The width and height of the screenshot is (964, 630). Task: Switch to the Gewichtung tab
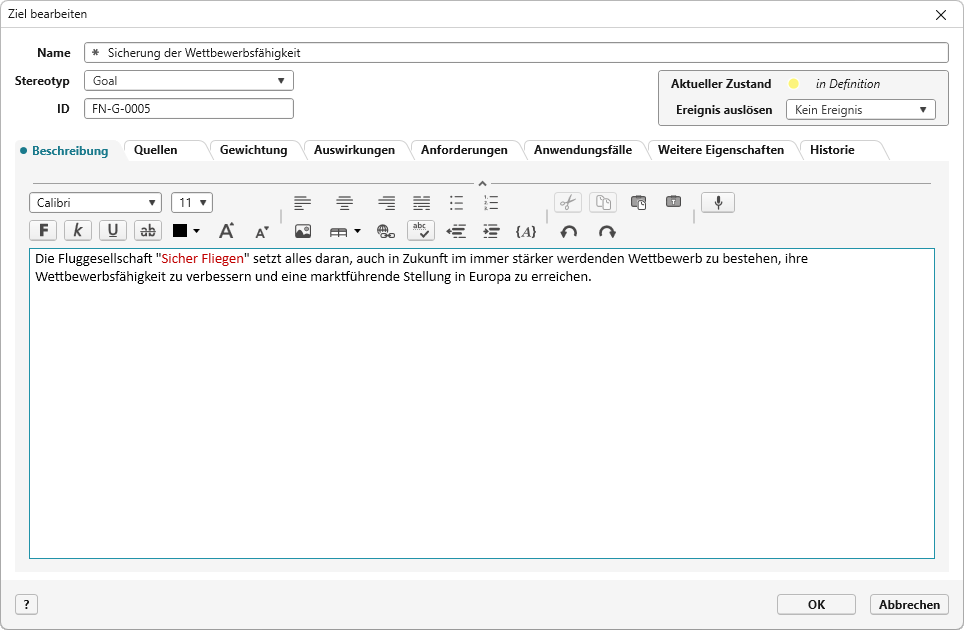click(x=253, y=150)
